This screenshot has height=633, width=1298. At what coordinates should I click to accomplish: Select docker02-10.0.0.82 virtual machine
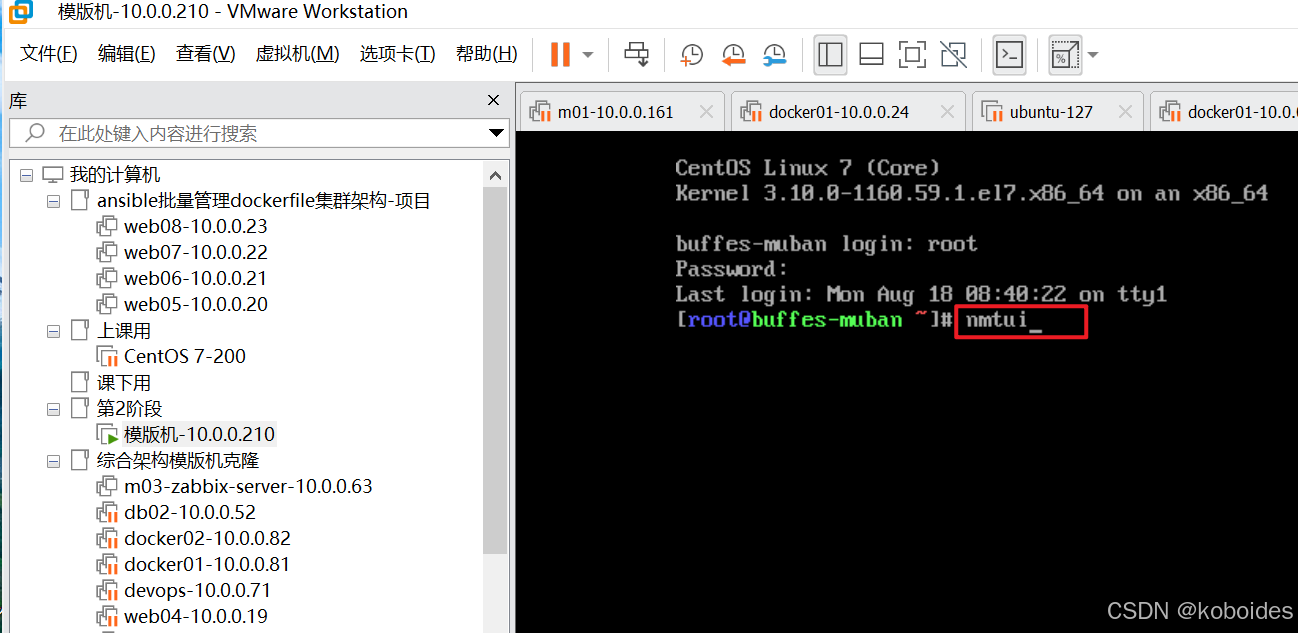click(x=207, y=539)
